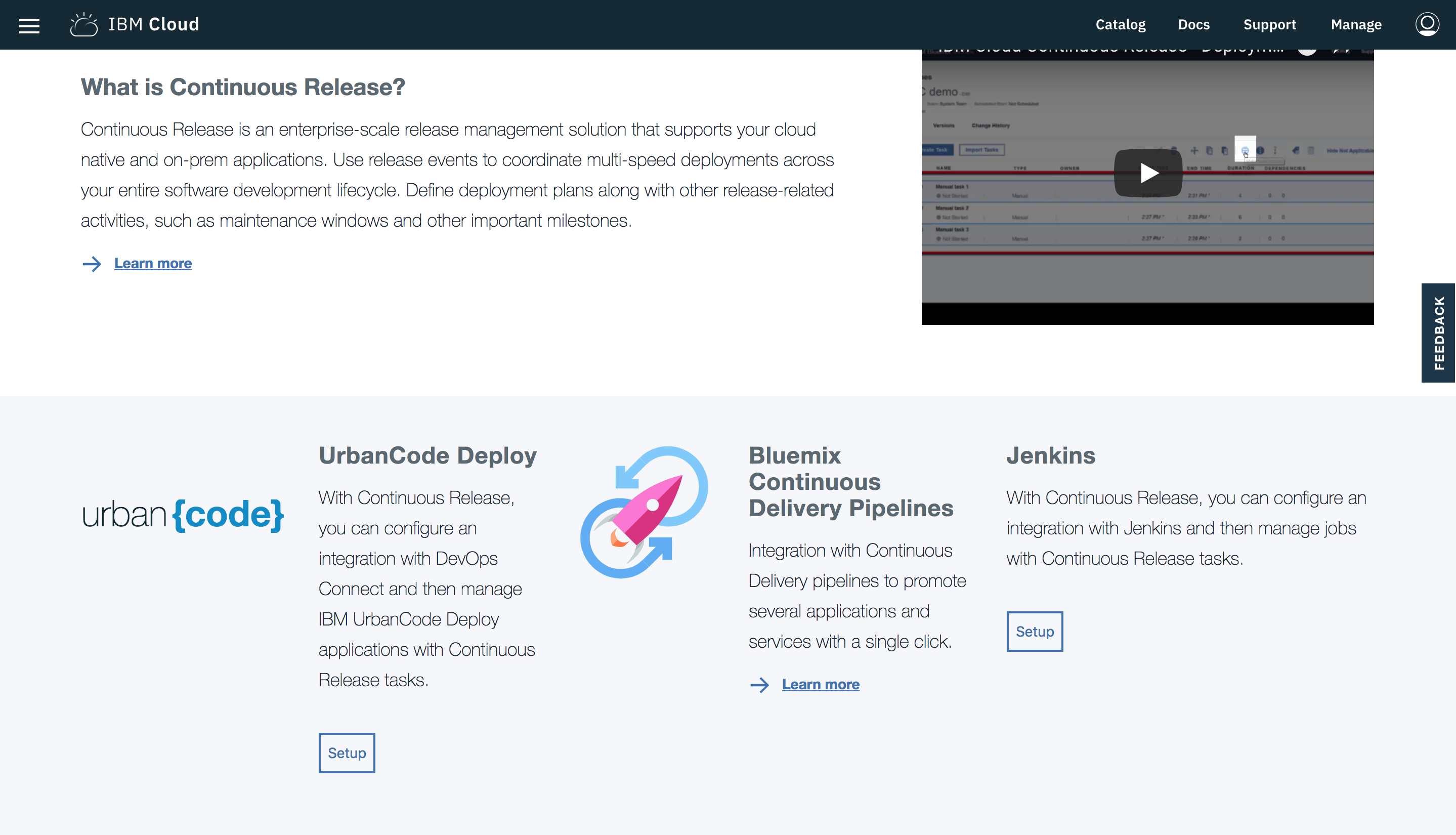
Task: Open the Catalog menu item
Action: click(1120, 25)
